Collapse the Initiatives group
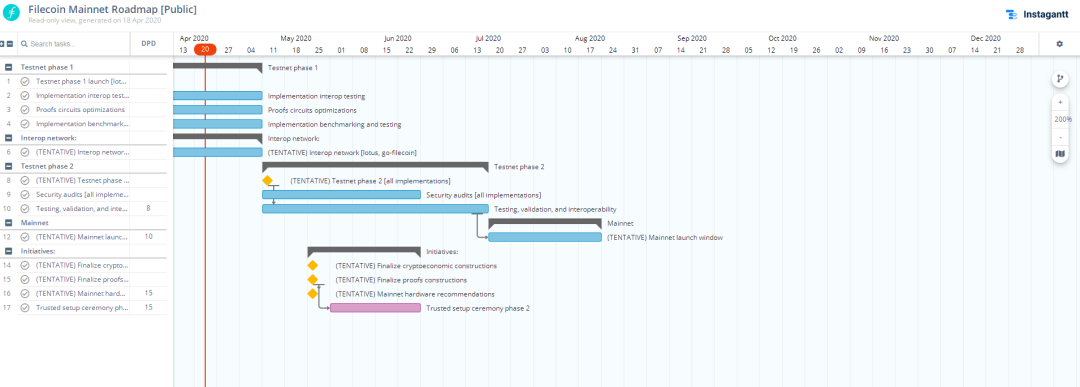This screenshot has width=1080, height=387. pos(8,251)
